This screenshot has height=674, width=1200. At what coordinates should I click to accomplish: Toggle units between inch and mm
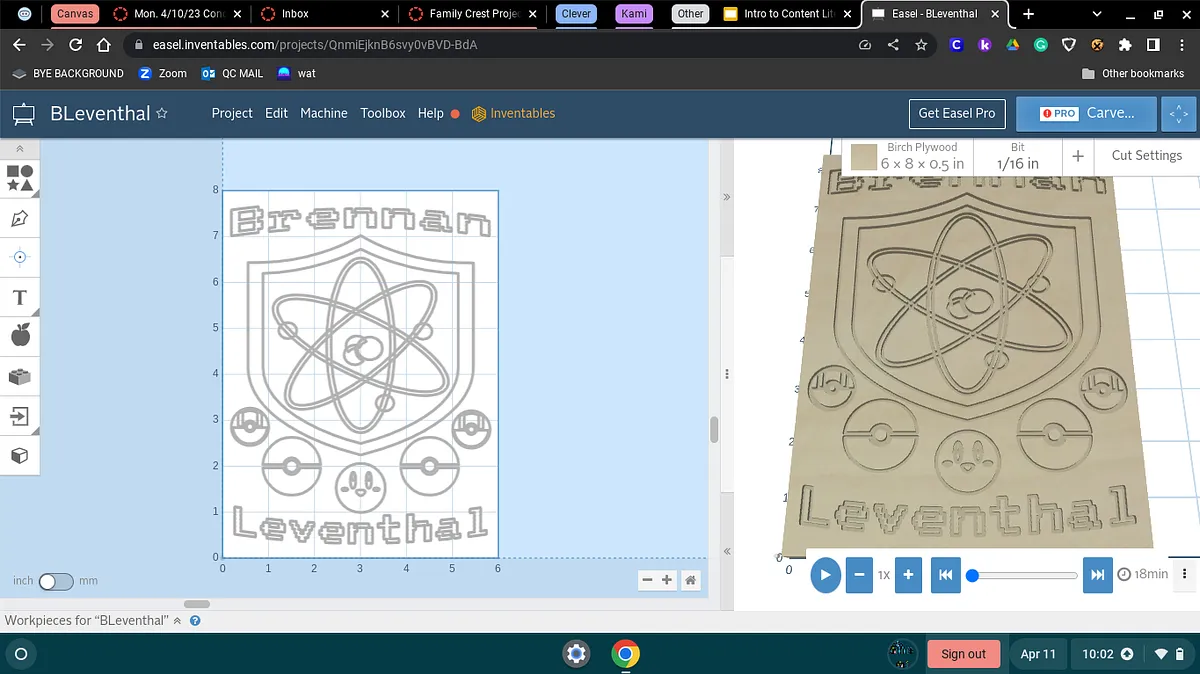55,581
